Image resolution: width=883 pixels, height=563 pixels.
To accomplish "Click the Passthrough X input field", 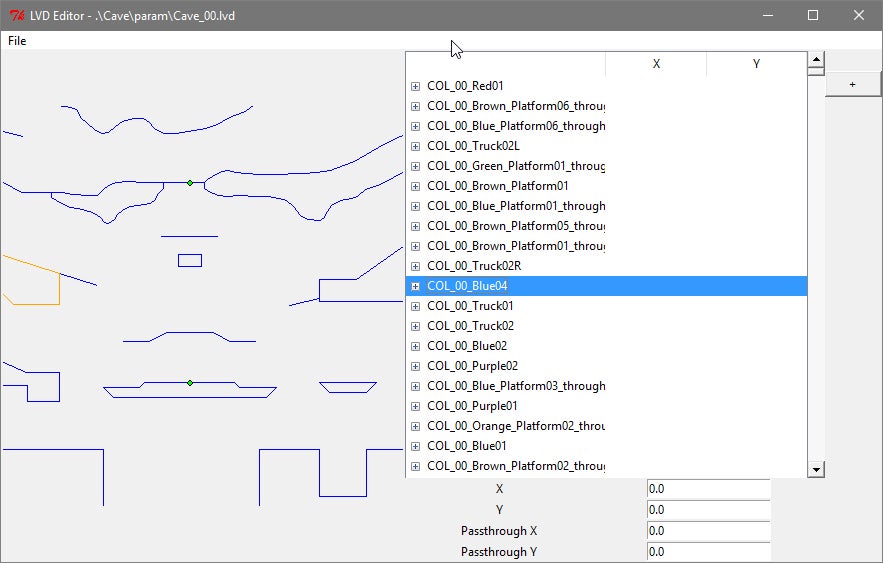I will point(708,531).
